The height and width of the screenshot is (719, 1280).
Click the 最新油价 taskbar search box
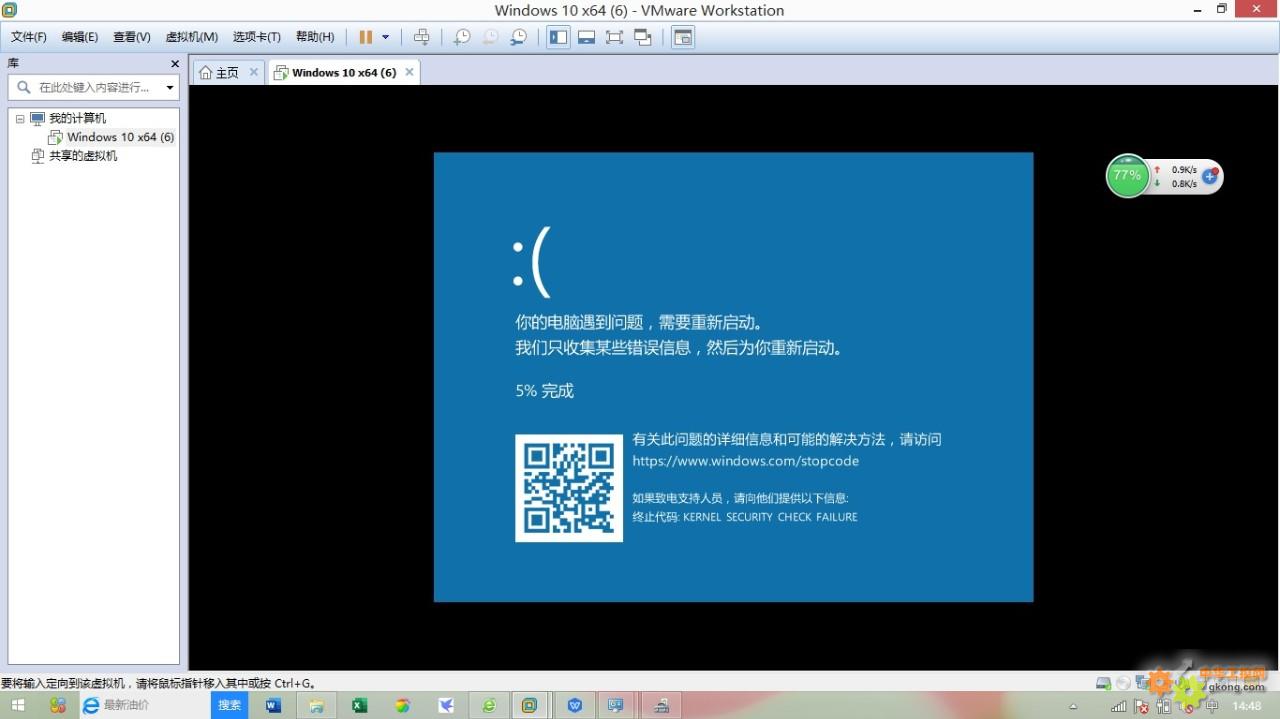pyautogui.click(x=155, y=705)
